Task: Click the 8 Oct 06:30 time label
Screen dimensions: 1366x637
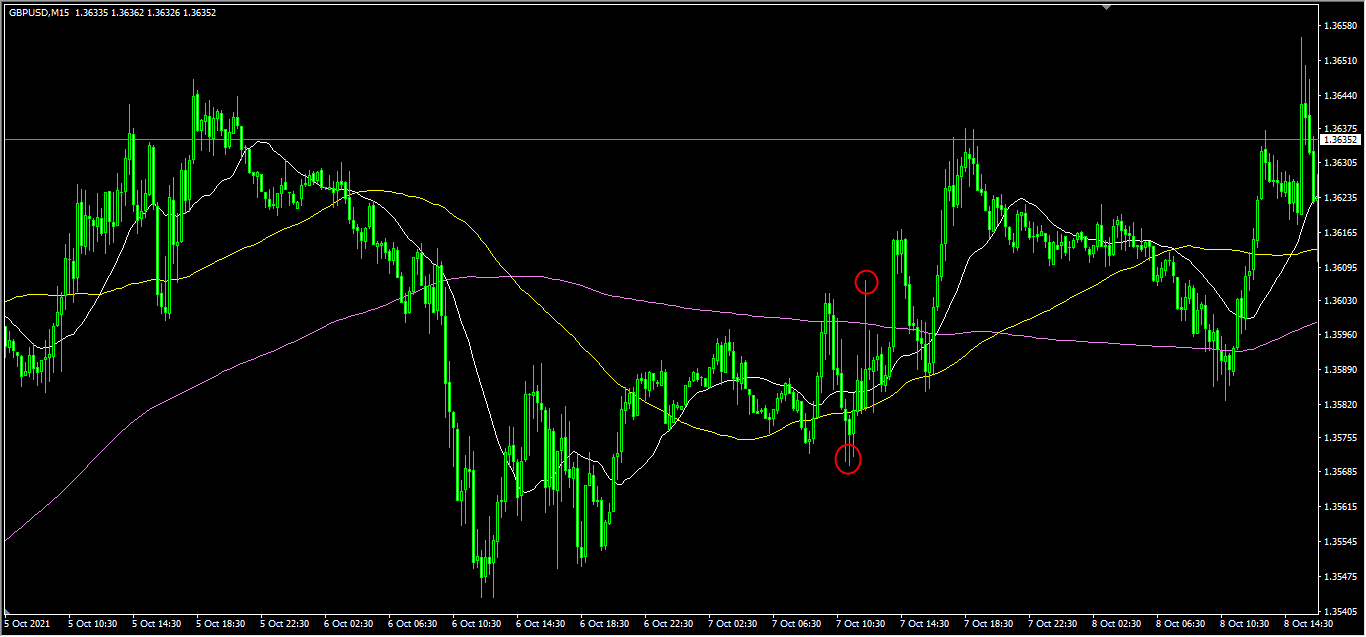Action: coord(1181,623)
